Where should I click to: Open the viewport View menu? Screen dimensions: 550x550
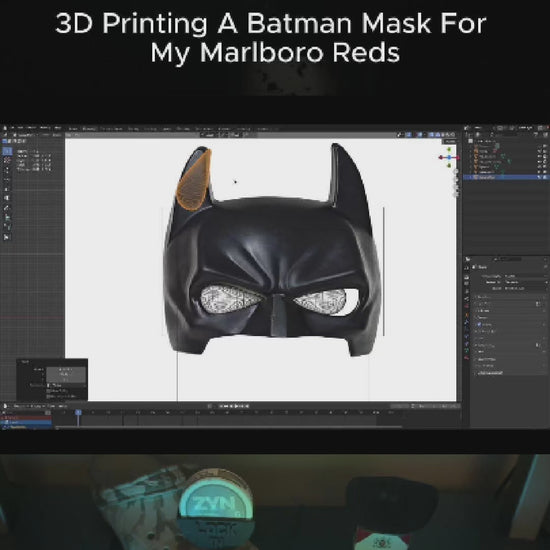point(46,135)
